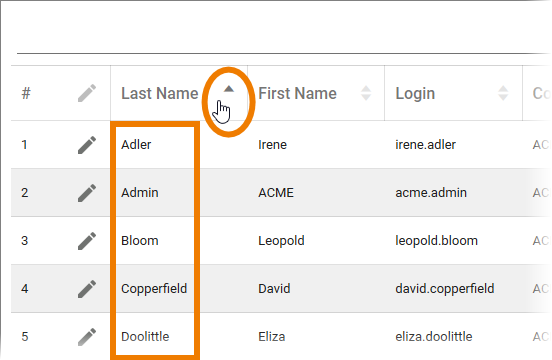Image resolution: width=552 pixels, height=360 pixels.
Task: Click pencil icon in Copperfield row
Action: pos(87,289)
